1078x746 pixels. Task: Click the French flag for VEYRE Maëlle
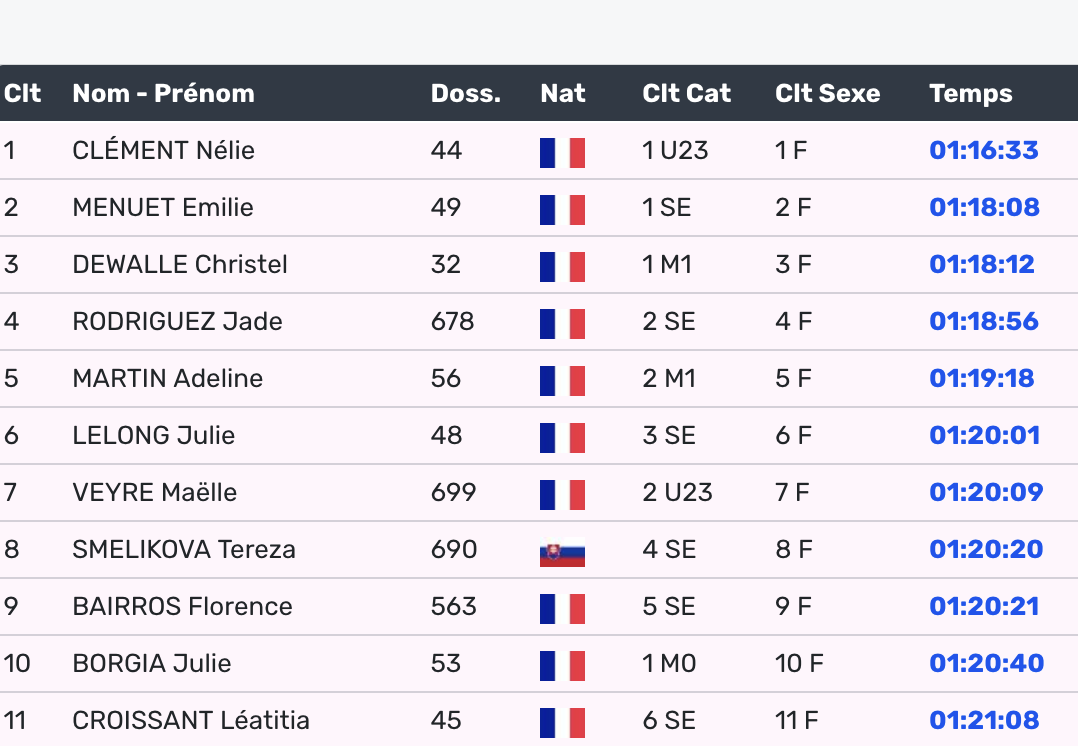coord(562,494)
